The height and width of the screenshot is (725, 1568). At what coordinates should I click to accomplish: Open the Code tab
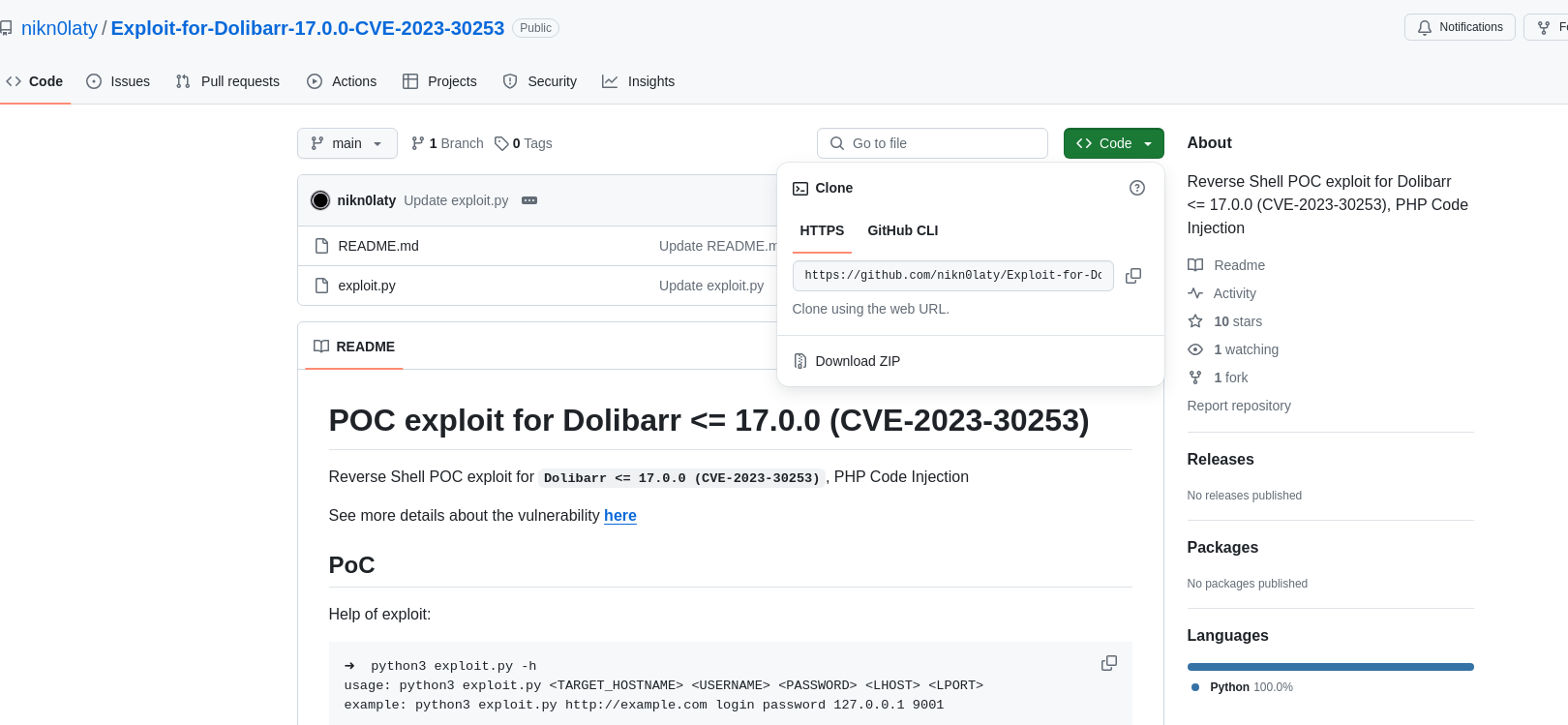tap(35, 81)
